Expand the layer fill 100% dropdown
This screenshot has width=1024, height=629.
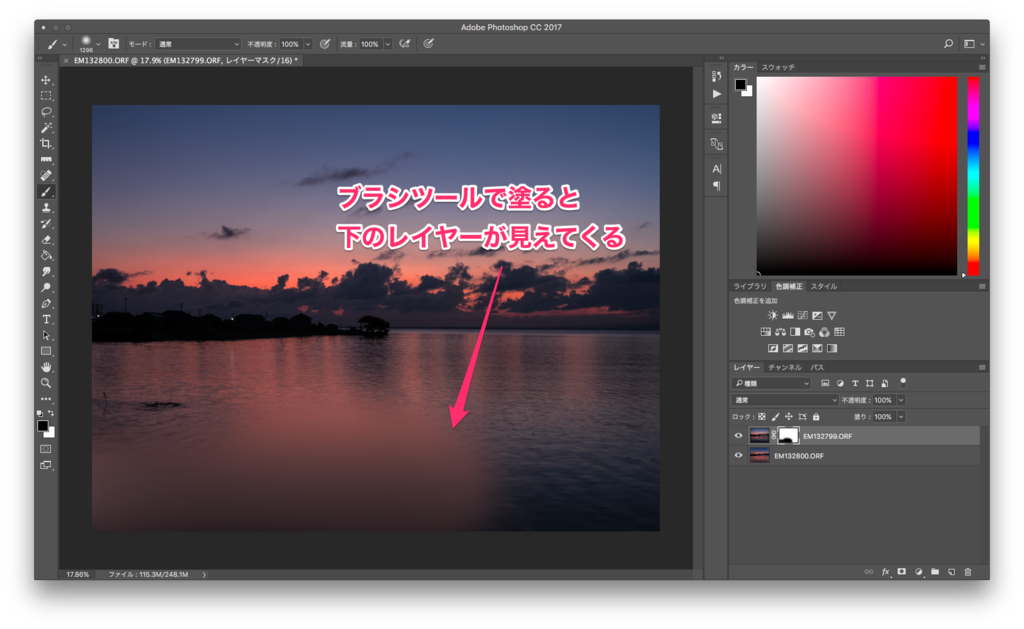(901, 417)
